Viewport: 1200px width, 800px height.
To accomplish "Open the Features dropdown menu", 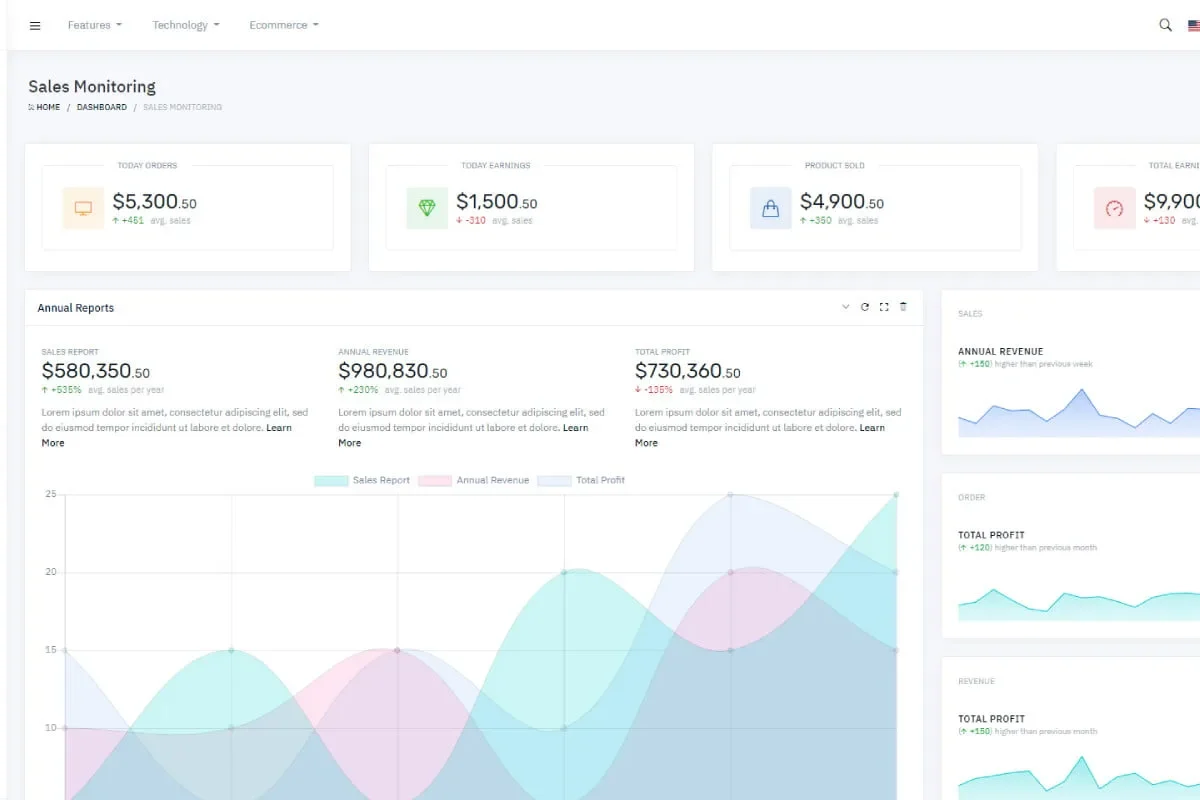I will point(95,25).
